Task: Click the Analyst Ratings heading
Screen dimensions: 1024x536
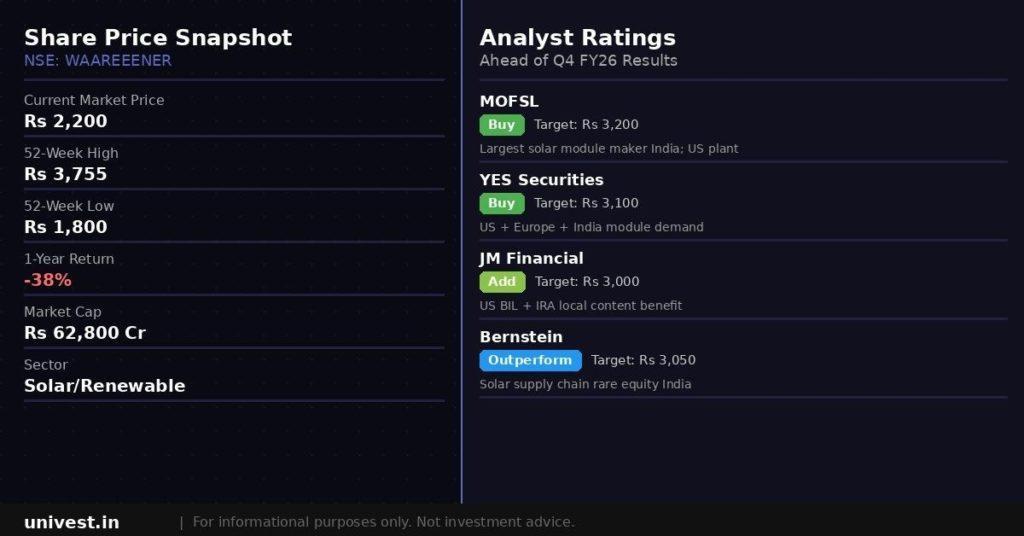Action: [x=578, y=37]
